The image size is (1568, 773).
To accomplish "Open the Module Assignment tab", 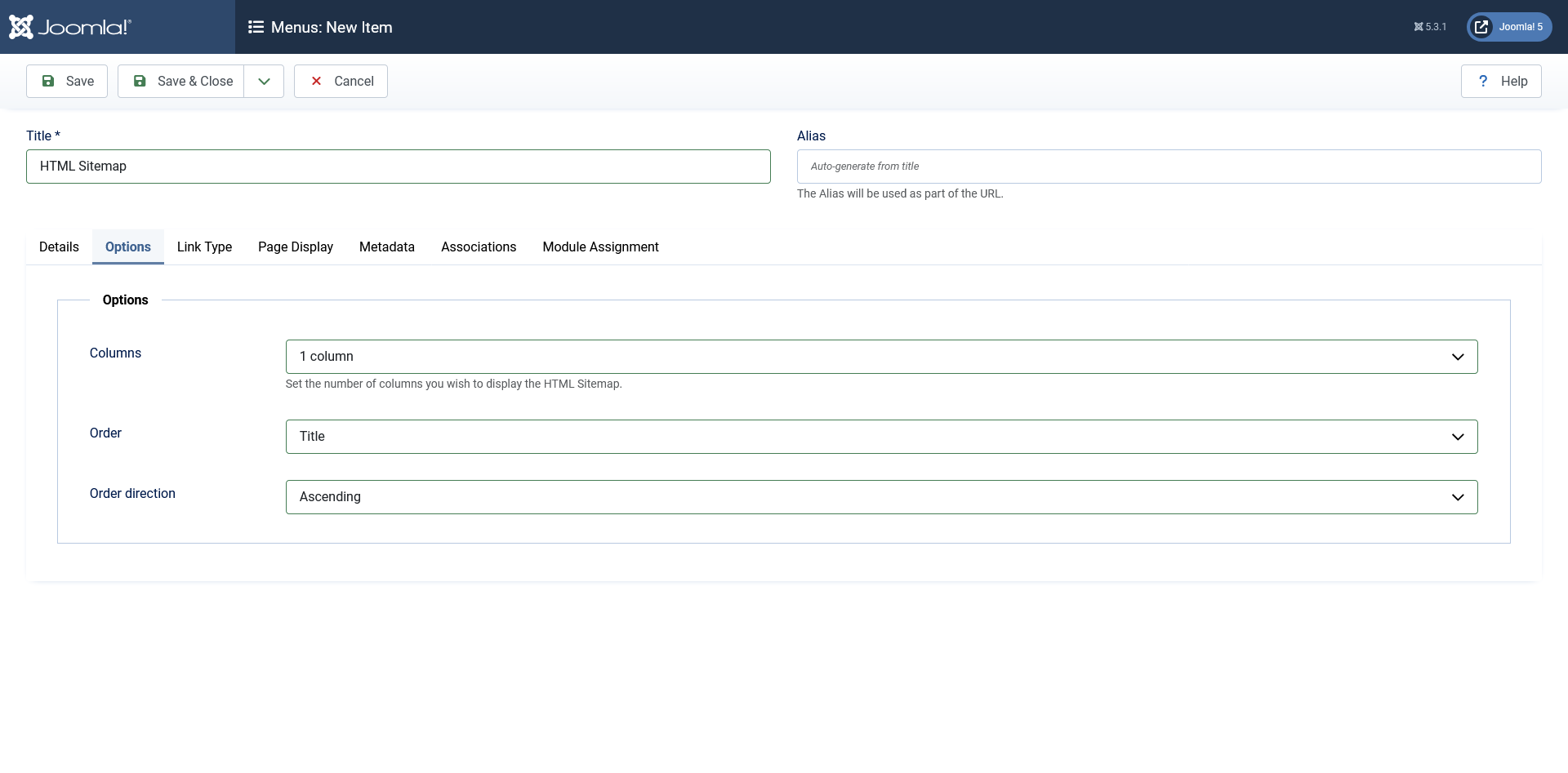I will point(600,247).
